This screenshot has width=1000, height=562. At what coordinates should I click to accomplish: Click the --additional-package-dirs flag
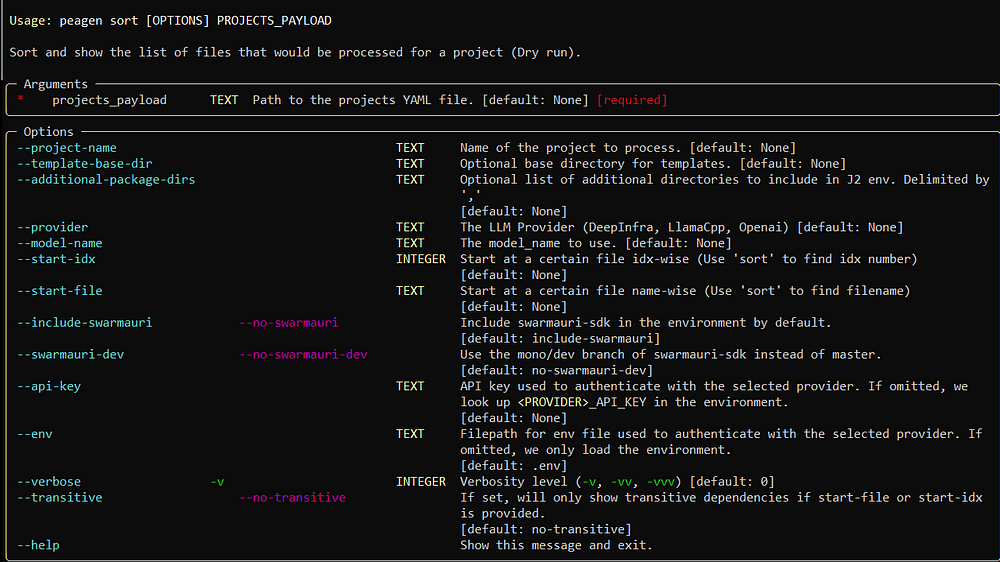[106, 180]
